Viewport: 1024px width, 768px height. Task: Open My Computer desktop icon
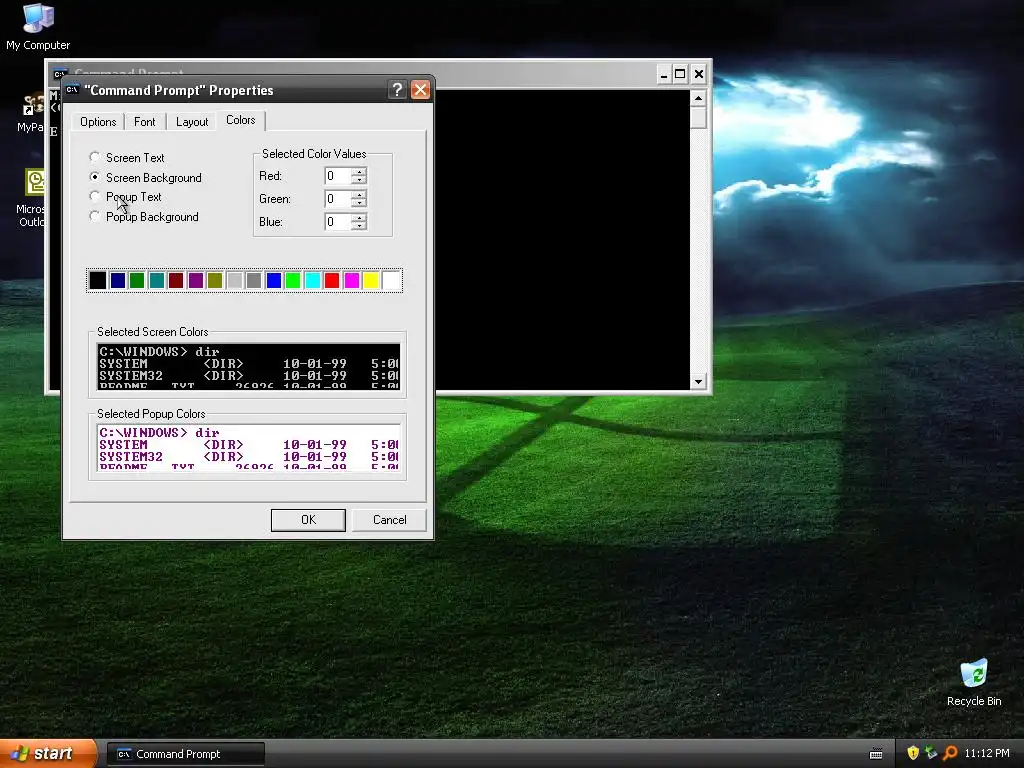(38, 26)
